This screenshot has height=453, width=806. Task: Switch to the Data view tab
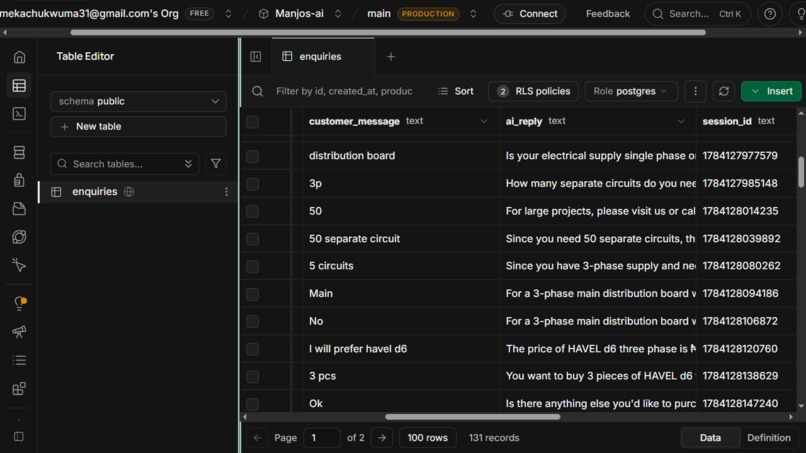click(710, 438)
